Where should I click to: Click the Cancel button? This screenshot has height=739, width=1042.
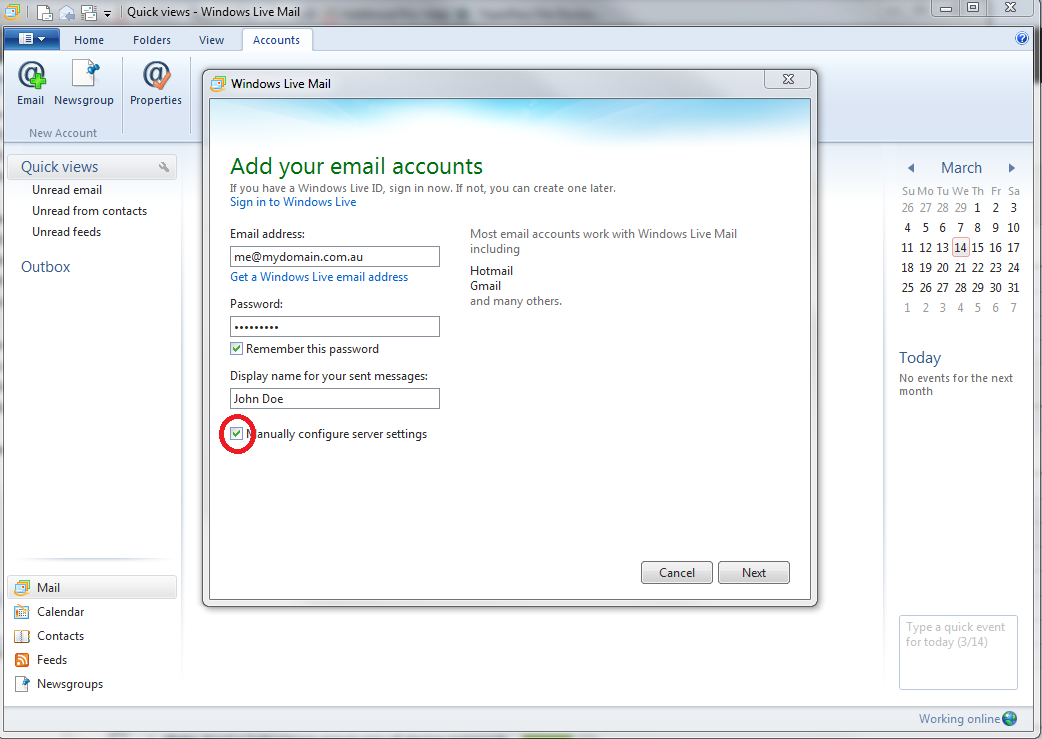[677, 573]
